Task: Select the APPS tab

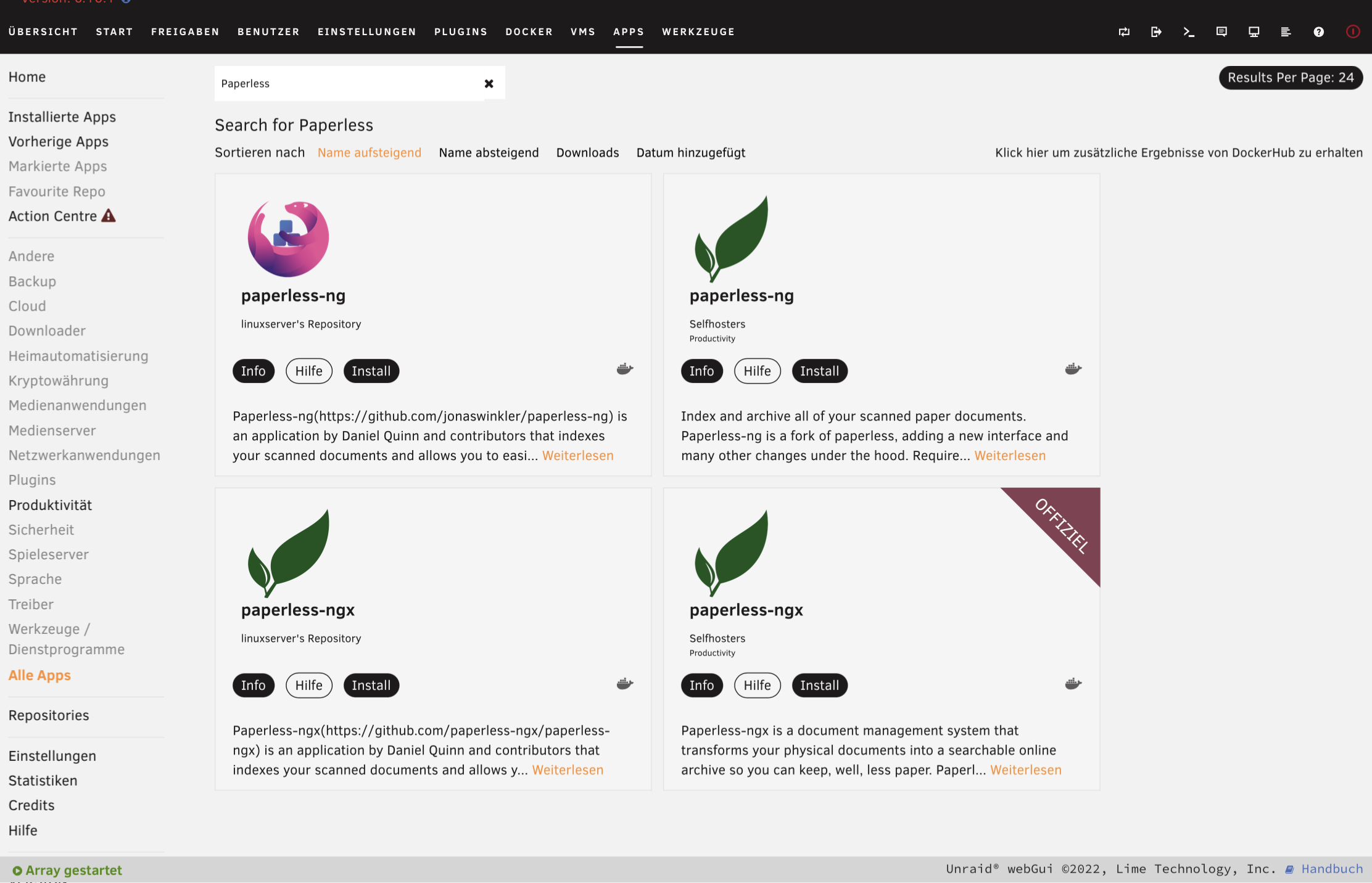Action: (x=629, y=32)
